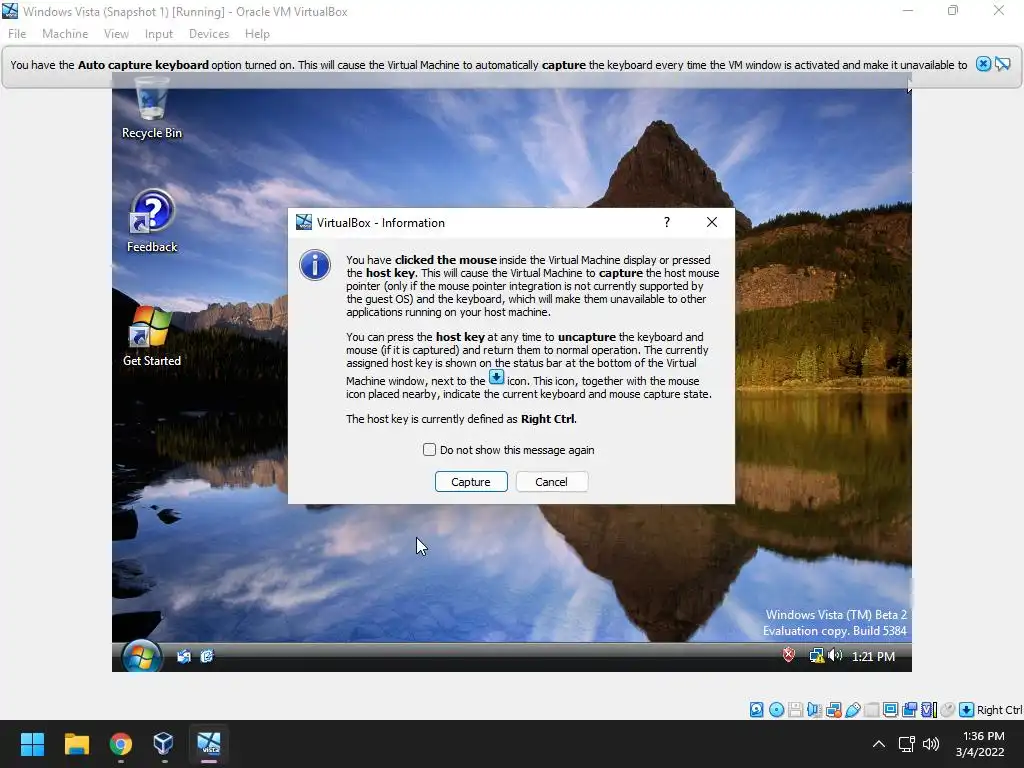Click the display indicator icon
Screen dimensions: 1024x768
(890, 710)
